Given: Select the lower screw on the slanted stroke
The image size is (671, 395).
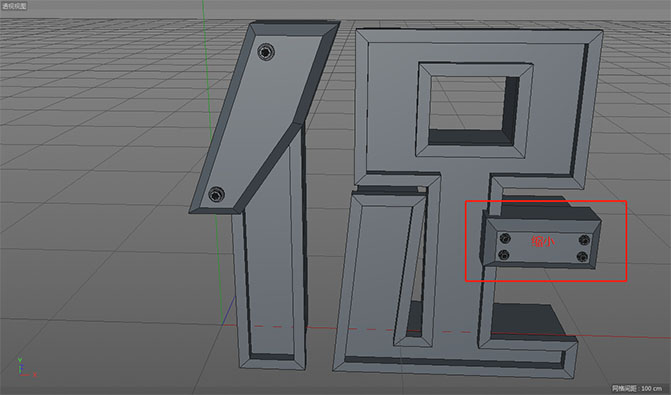Looking at the screenshot, I should pos(217,195).
